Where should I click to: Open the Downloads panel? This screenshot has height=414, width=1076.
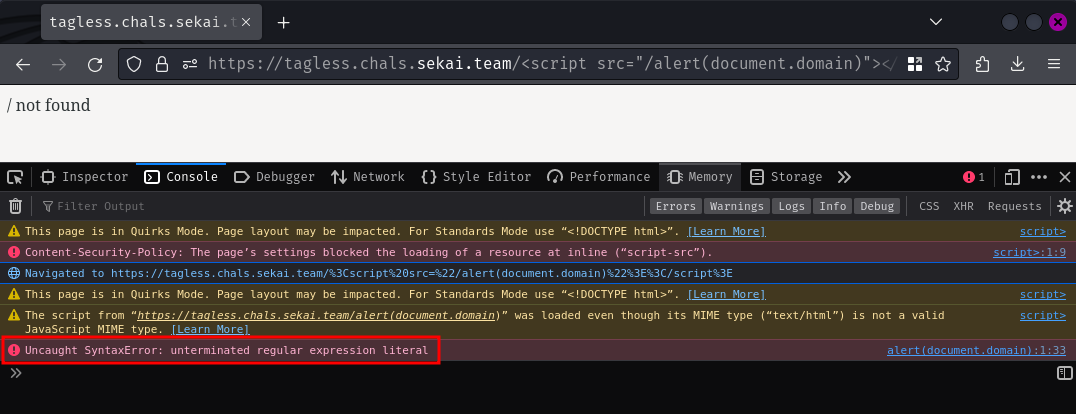point(1018,65)
